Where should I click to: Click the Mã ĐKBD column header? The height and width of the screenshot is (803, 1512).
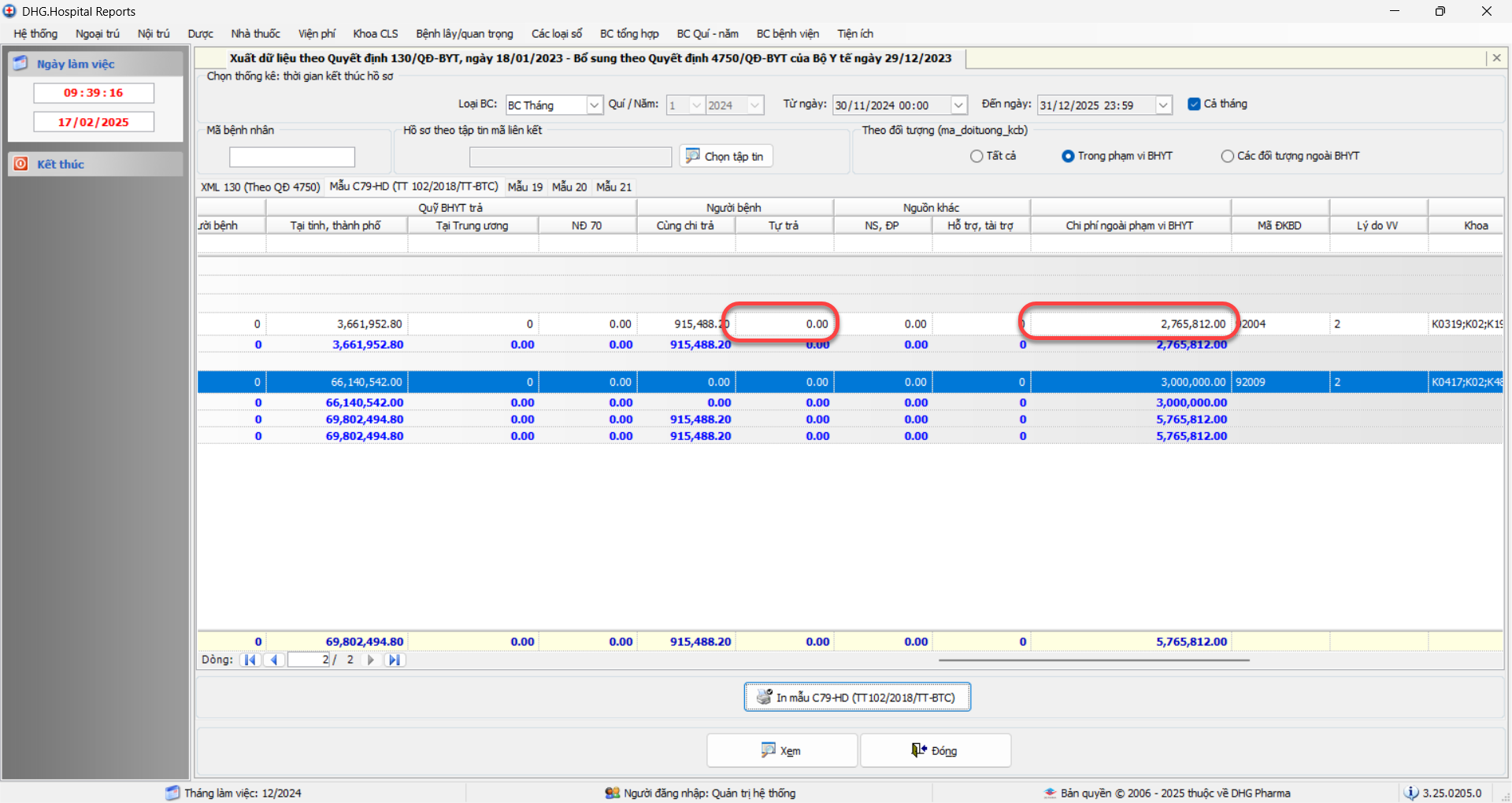coord(1280,225)
